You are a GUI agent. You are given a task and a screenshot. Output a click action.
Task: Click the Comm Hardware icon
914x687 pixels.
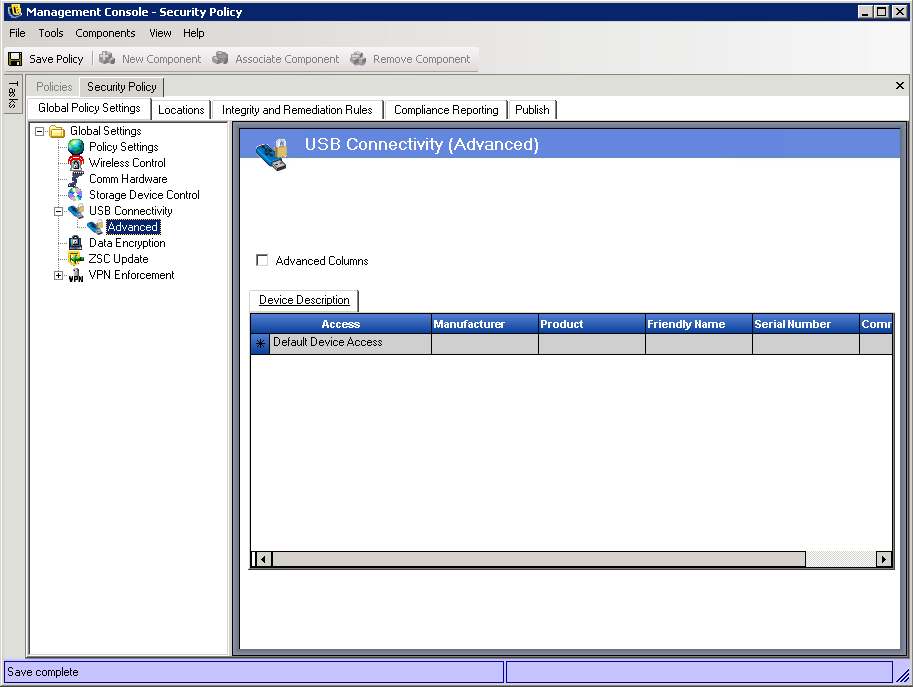pos(76,179)
